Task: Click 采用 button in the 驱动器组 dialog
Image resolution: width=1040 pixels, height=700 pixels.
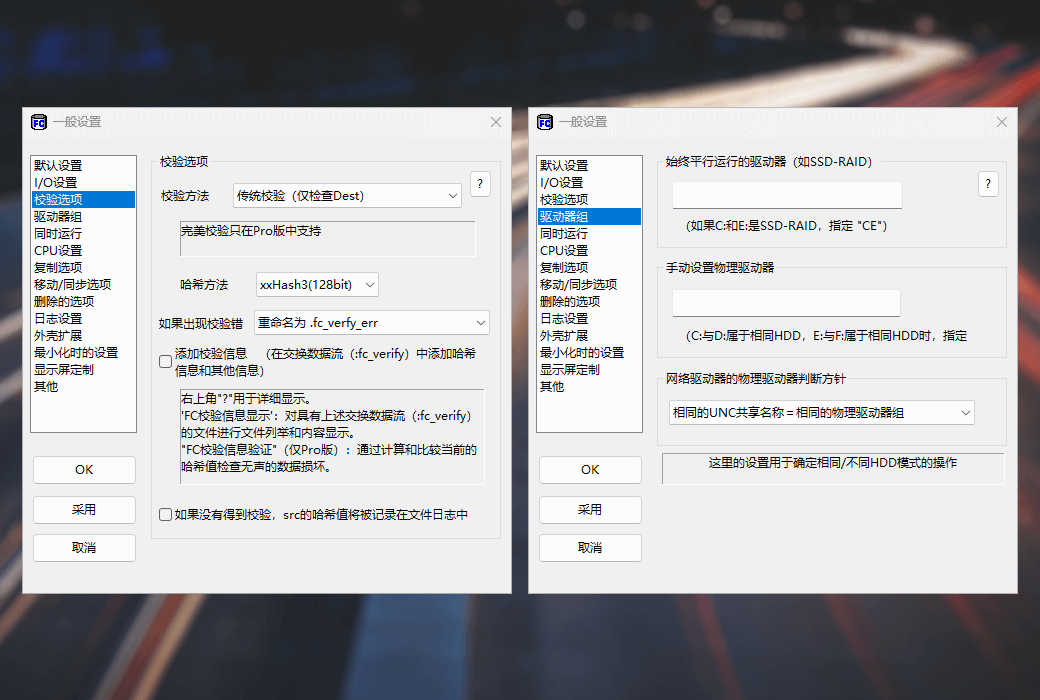Action: (590, 509)
